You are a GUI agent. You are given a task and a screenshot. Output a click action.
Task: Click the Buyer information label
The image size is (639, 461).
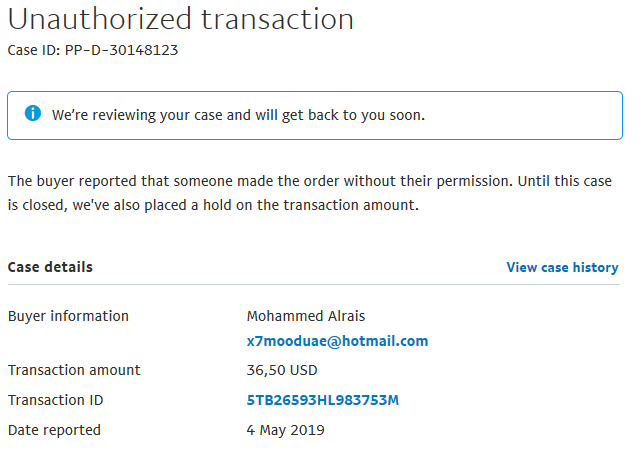[x=68, y=316]
